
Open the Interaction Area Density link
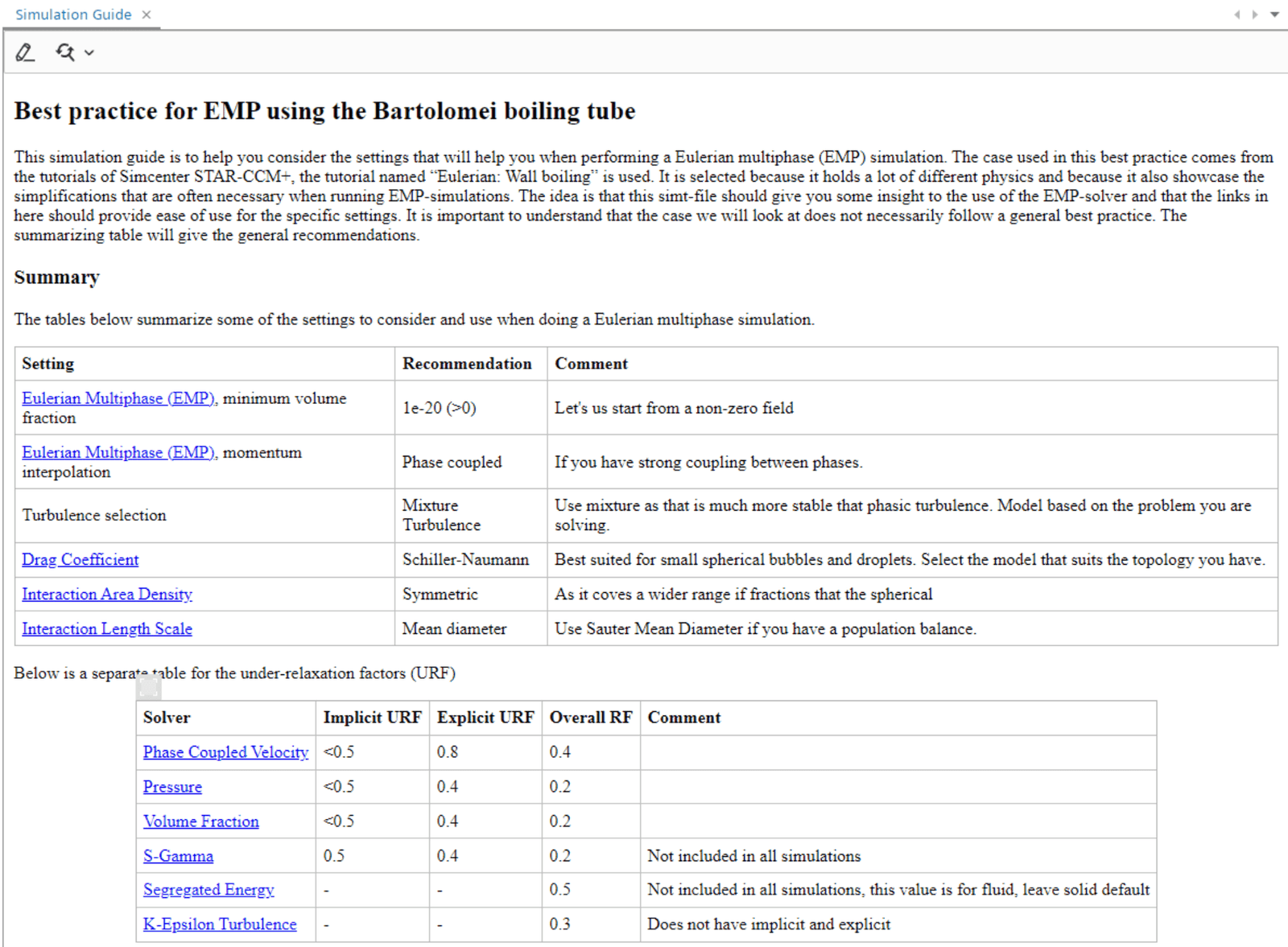[106, 594]
